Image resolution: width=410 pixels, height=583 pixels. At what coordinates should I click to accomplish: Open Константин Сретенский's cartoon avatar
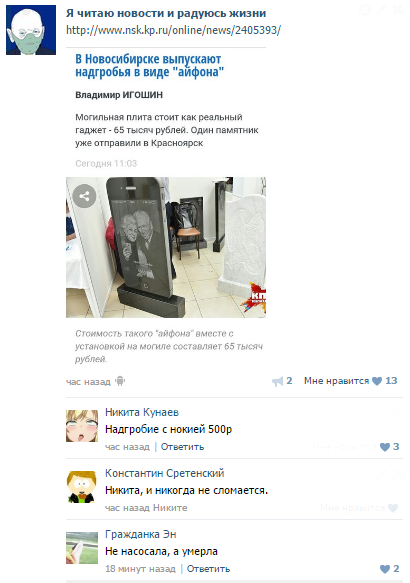(82, 487)
